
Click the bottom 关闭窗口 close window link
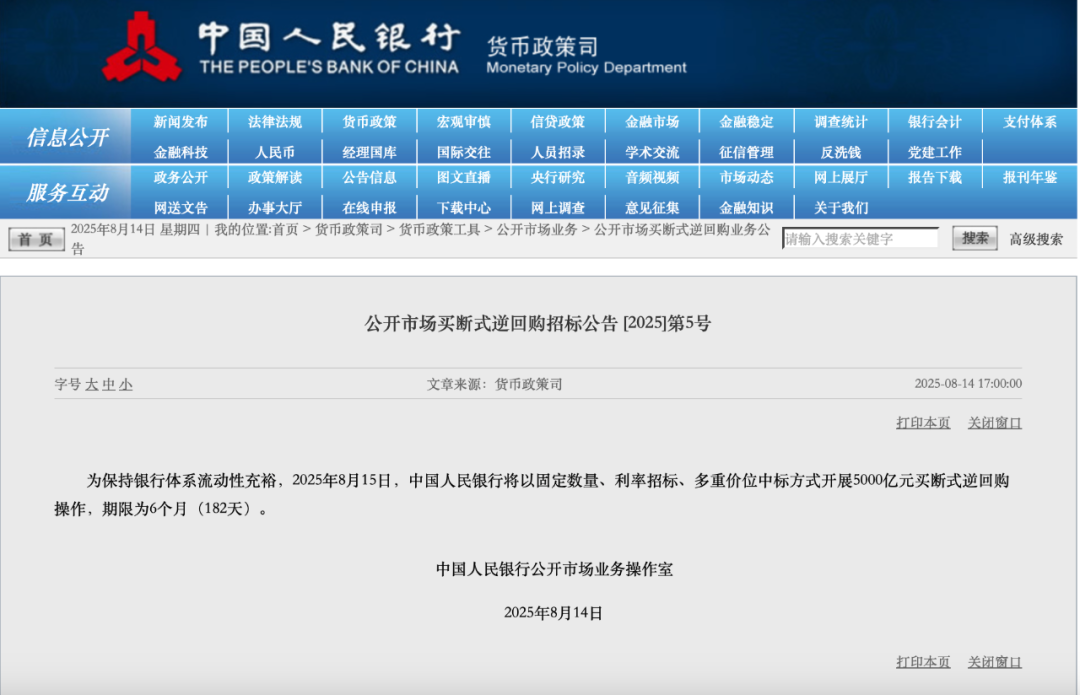[x=994, y=662]
